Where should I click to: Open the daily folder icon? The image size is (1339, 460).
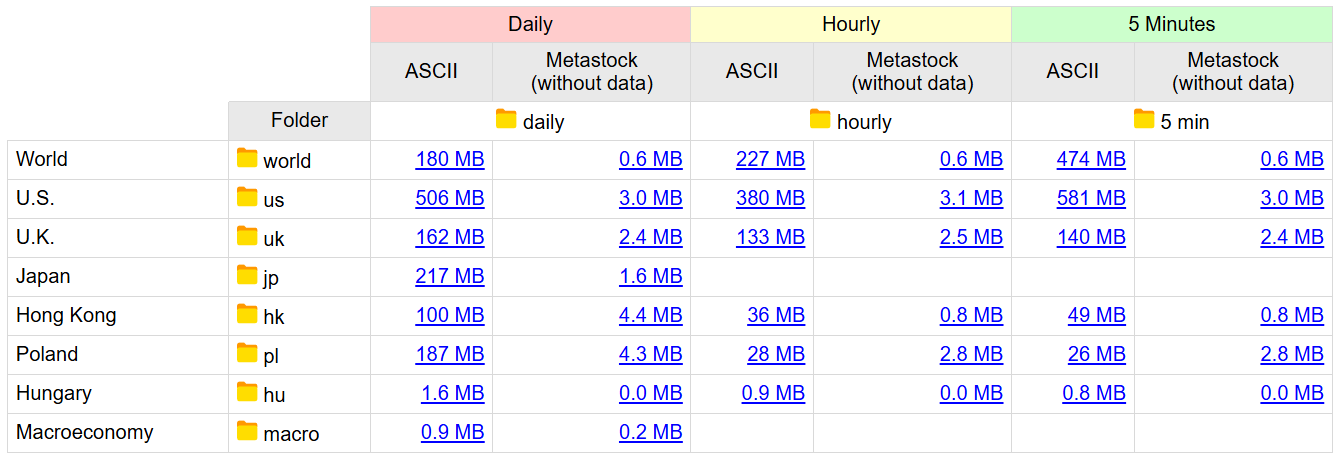click(x=507, y=120)
